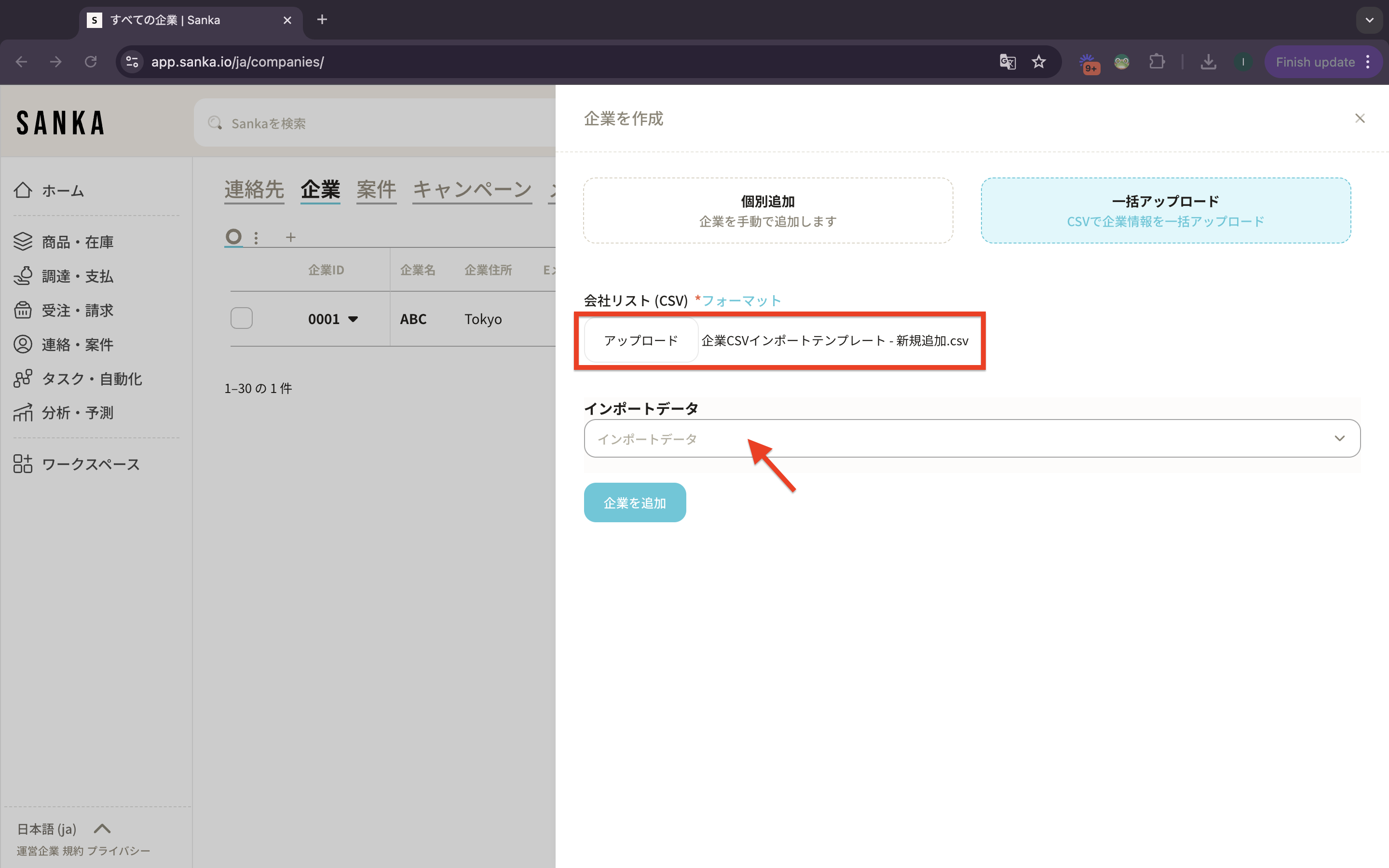Click the Google Translate icon in address bar
The width and height of the screenshot is (1389, 868).
click(x=1008, y=62)
